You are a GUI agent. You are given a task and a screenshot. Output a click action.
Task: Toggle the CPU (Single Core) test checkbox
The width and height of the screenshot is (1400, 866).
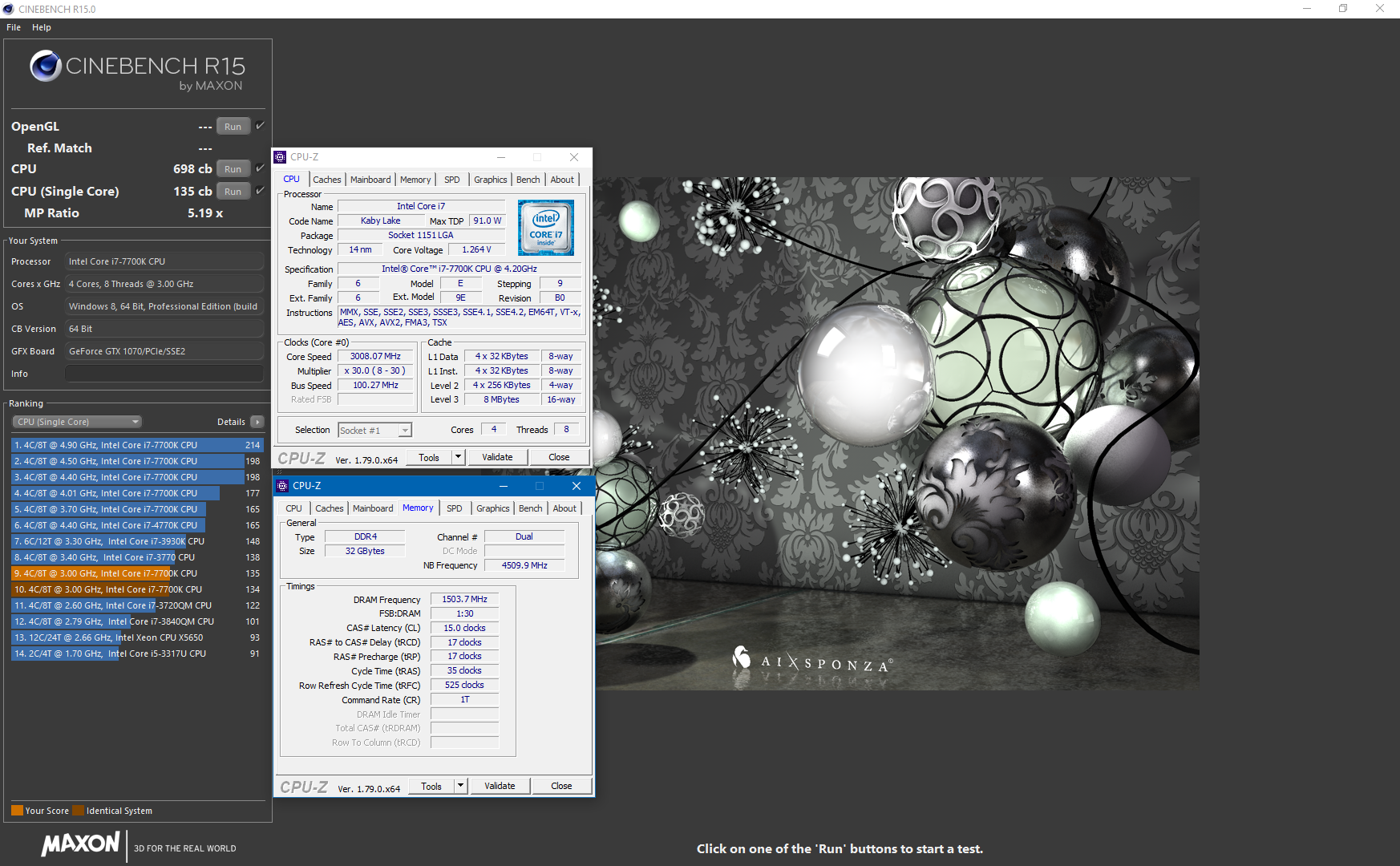click(260, 191)
